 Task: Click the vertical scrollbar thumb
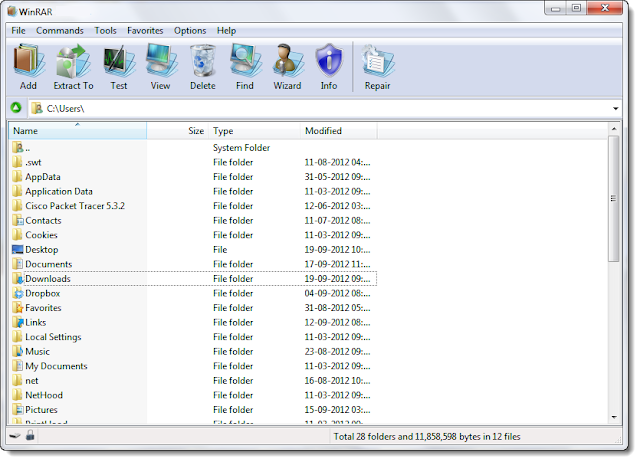tap(613, 199)
